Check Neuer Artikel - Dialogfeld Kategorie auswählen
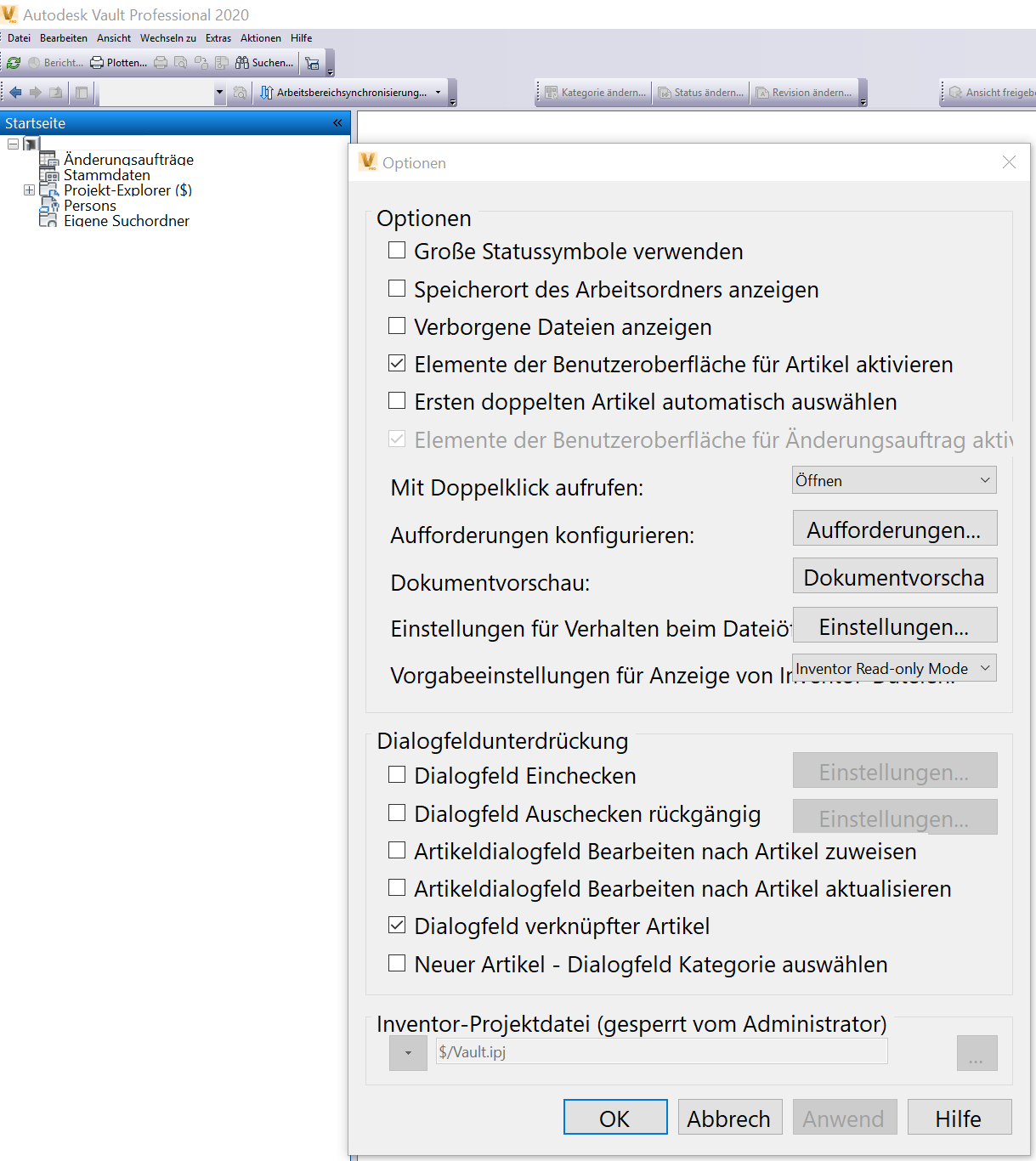Image resolution: width=1036 pixels, height=1161 pixels. (397, 963)
